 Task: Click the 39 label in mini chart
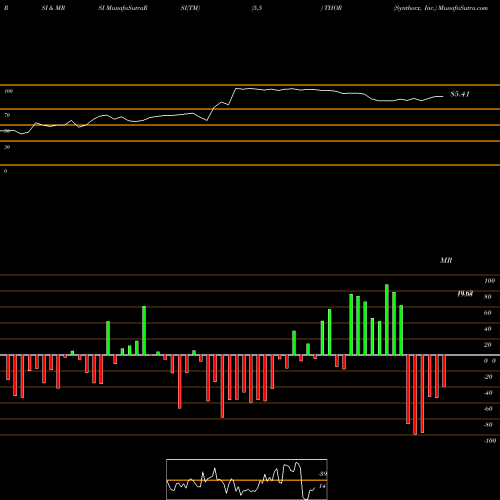323,474
